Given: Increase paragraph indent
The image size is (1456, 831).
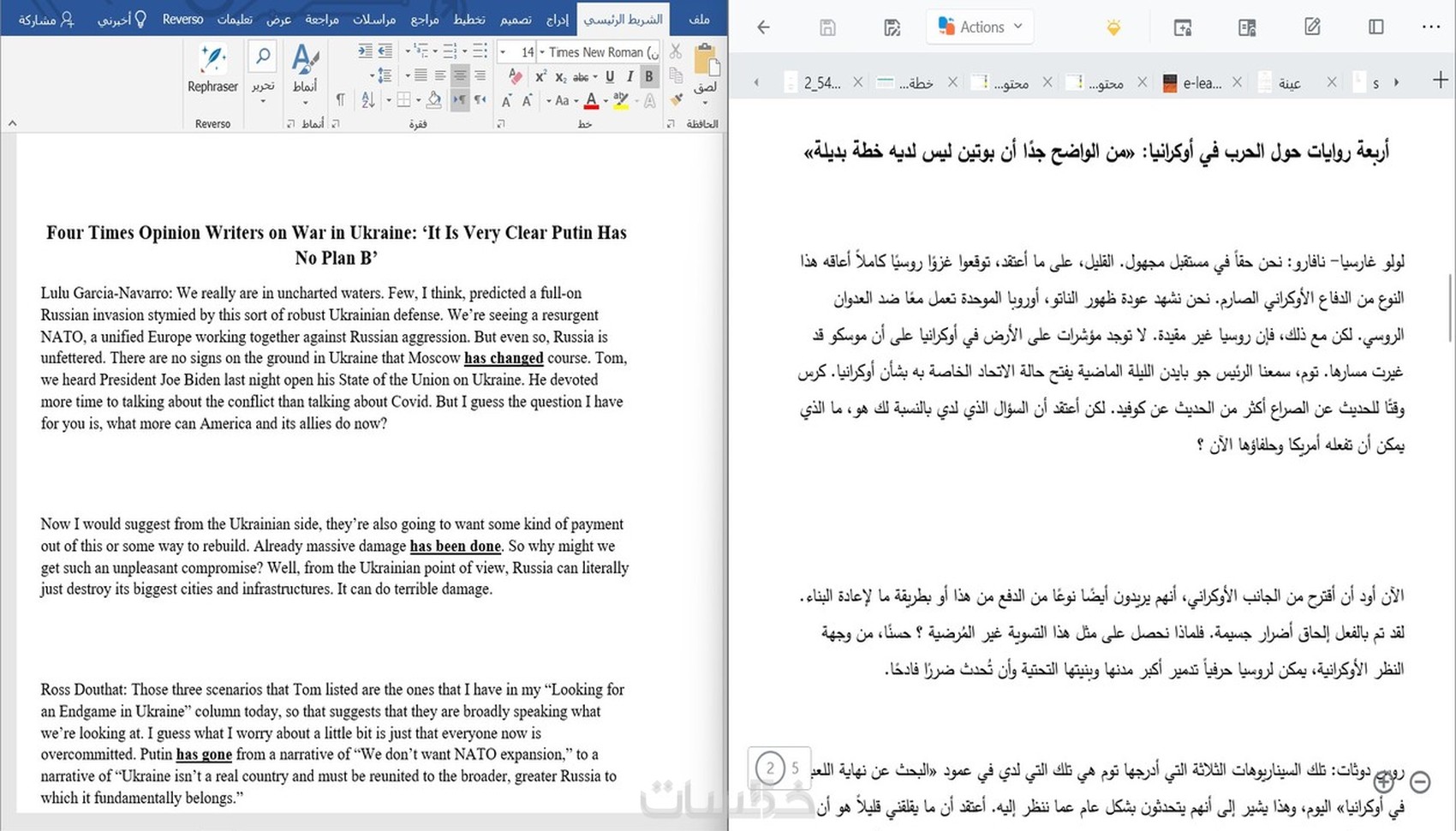Looking at the screenshot, I should coord(366,51).
